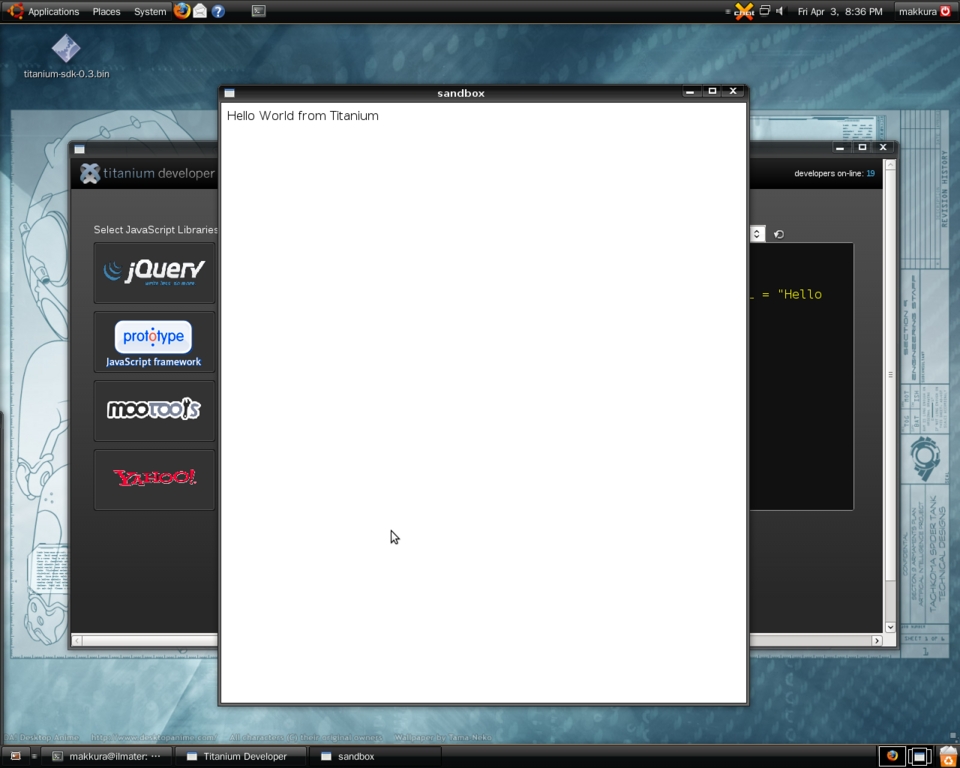Open the Help icon in the top panel

(219, 11)
